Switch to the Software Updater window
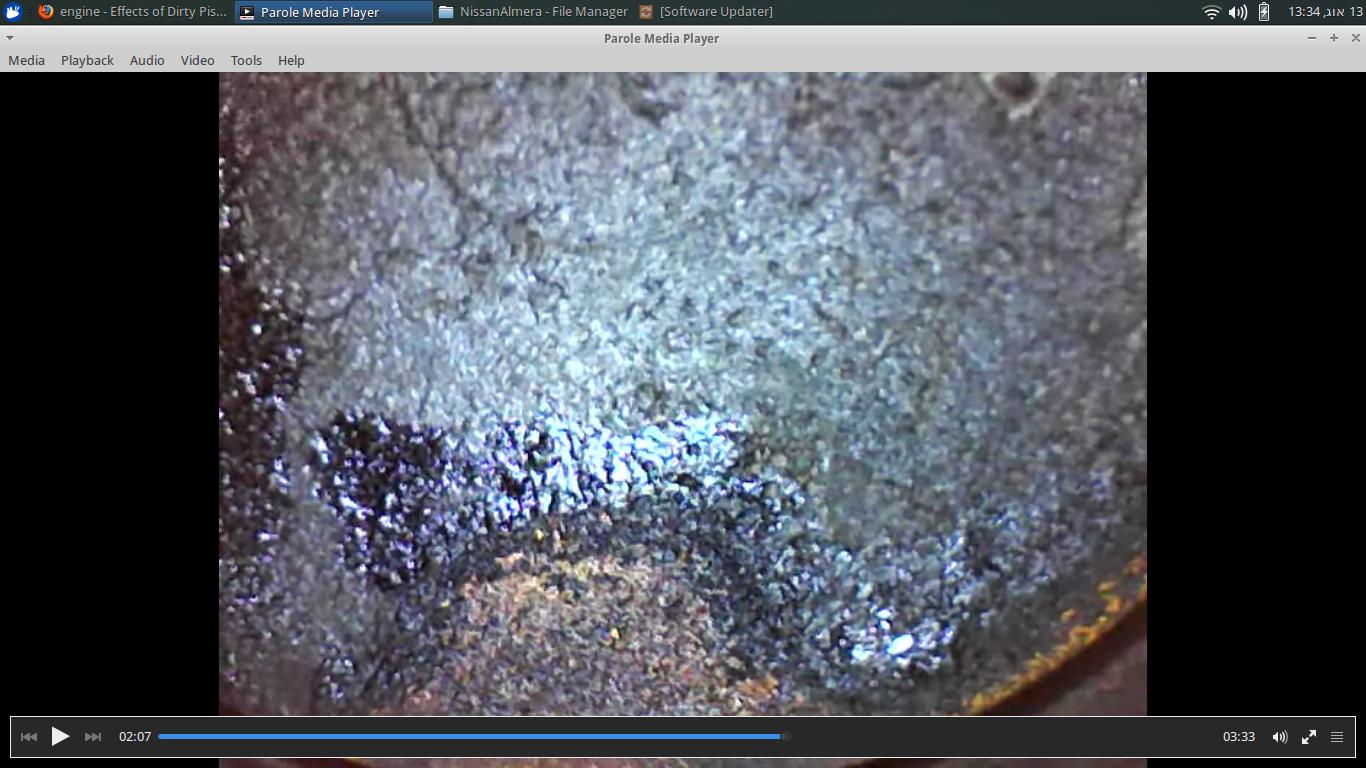This screenshot has height=768, width=1366. [x=710, y=11]
